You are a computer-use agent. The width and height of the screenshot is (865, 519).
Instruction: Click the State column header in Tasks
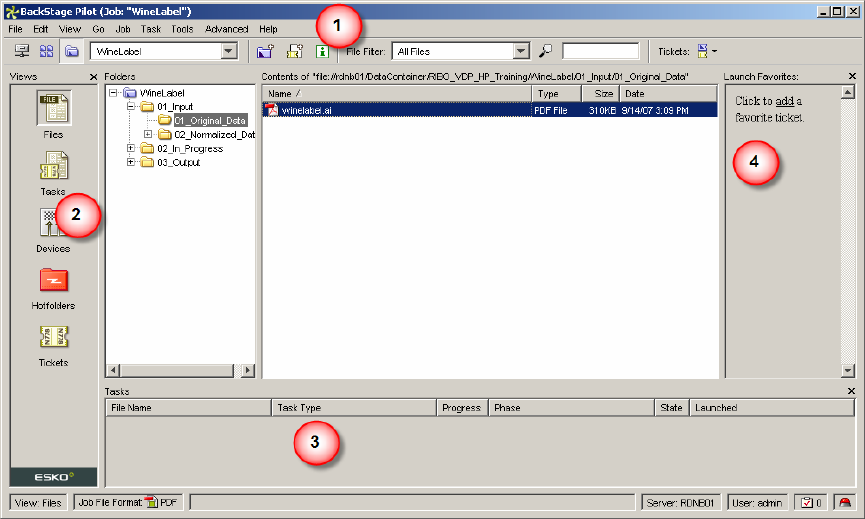(671, 408)
